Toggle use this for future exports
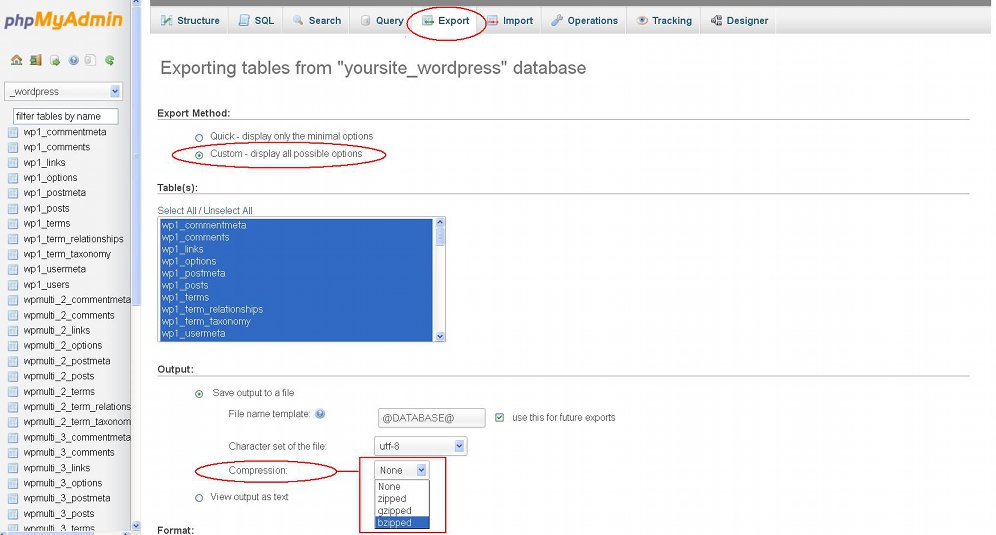 coord(499,417)
